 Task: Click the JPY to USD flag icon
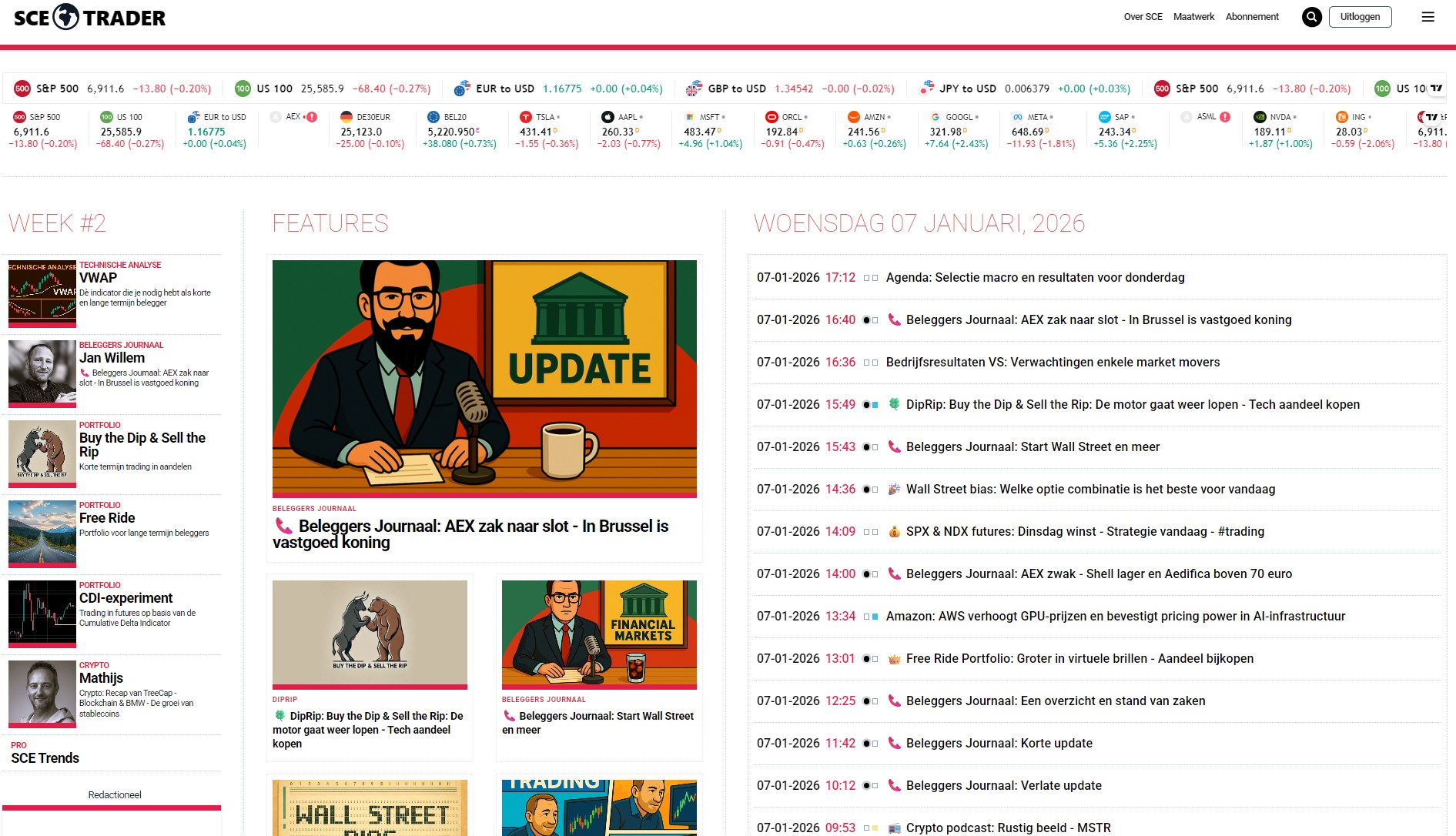pos(927,89)
